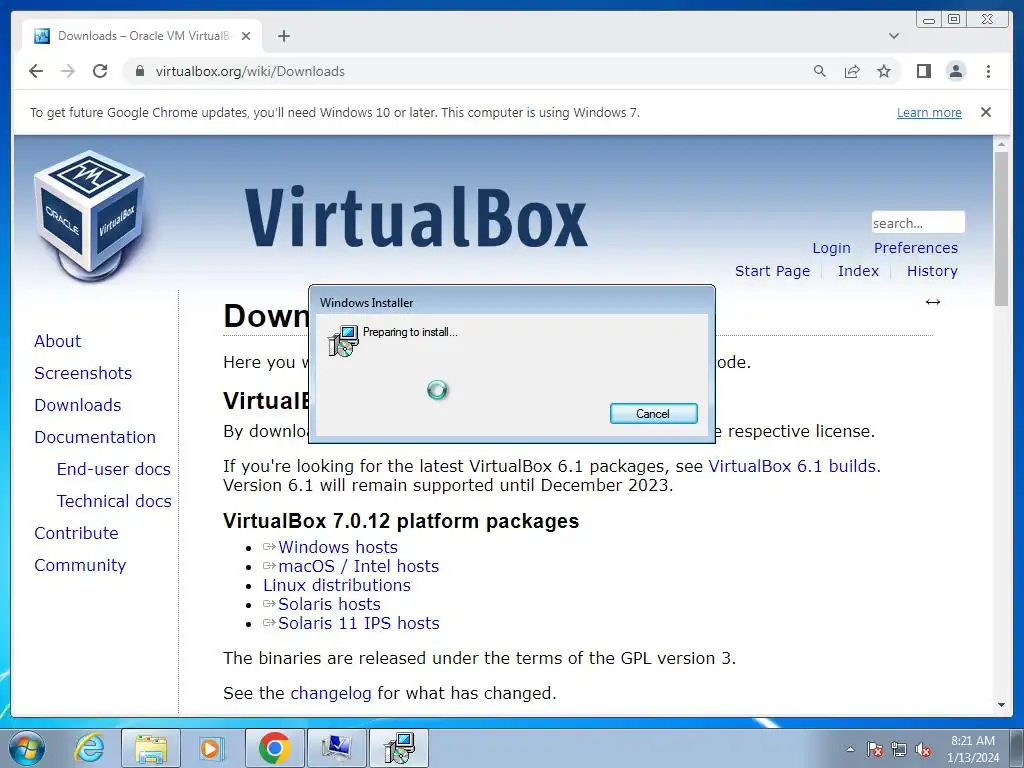Screen dimensions: 1024x768
Task: Open network tray icon
Action: click(899, 749)
